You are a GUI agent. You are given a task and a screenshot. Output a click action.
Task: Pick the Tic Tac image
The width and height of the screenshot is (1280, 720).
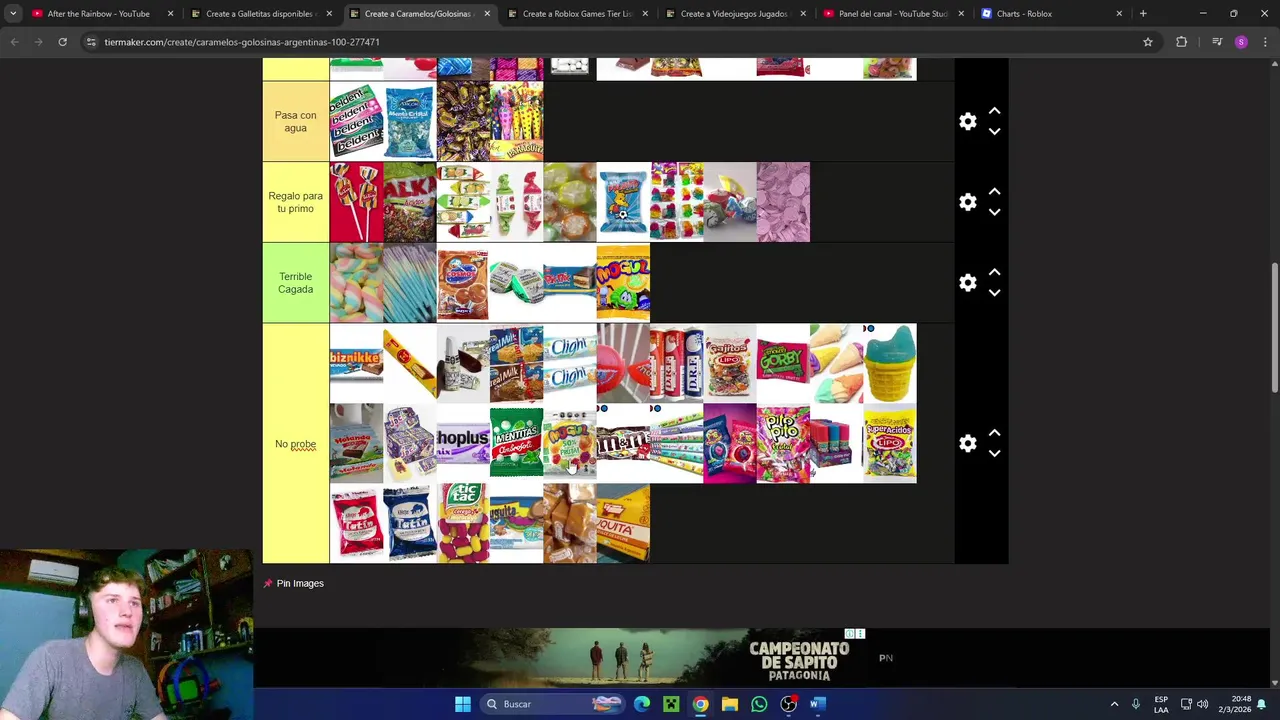tap(463, 523)
